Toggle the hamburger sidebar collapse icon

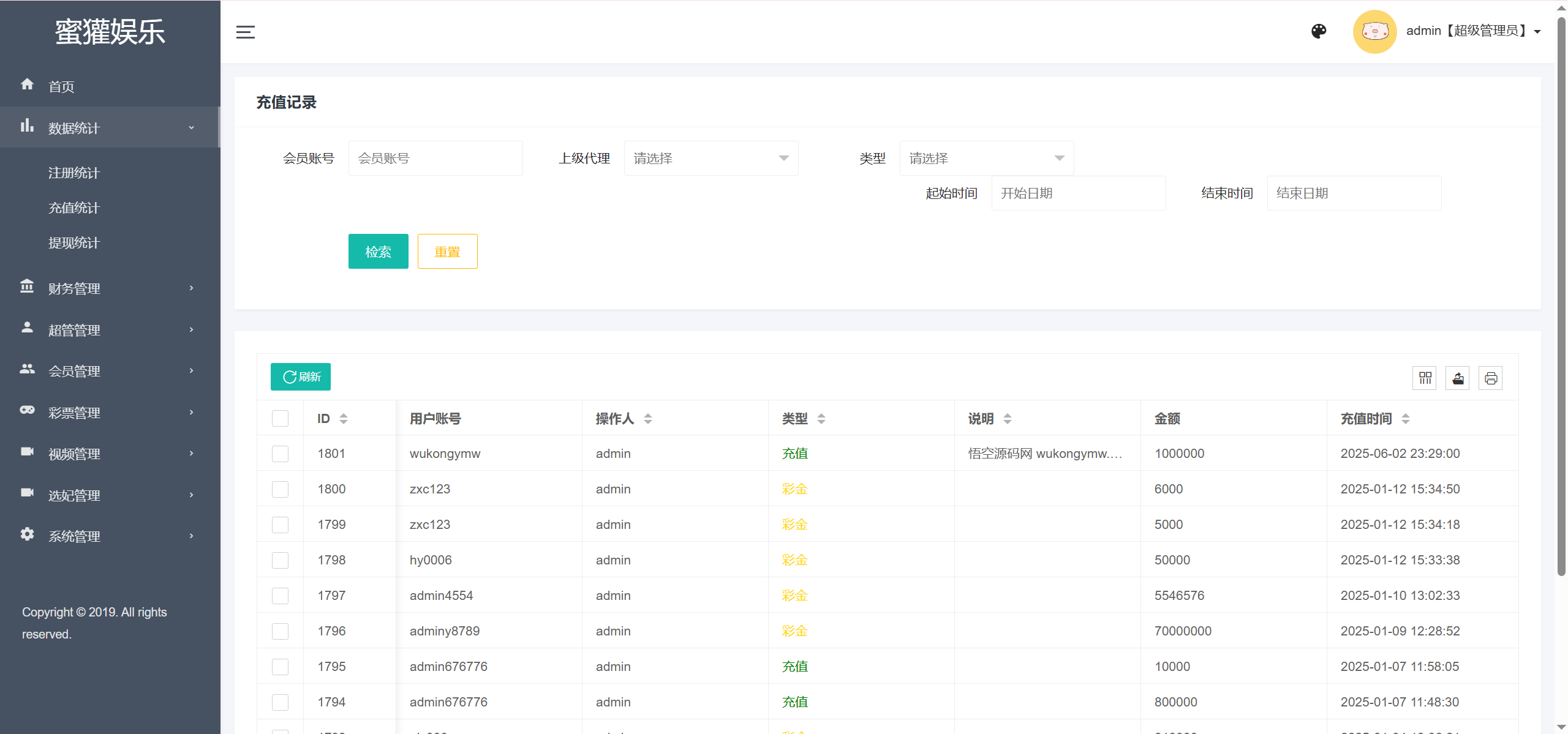click(245, 32)
